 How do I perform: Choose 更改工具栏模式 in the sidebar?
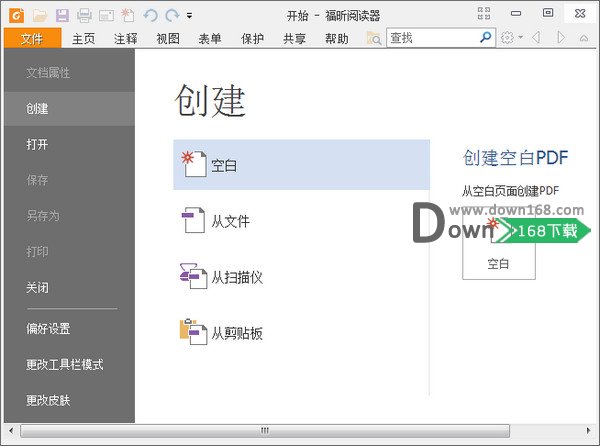pos(69,365)
